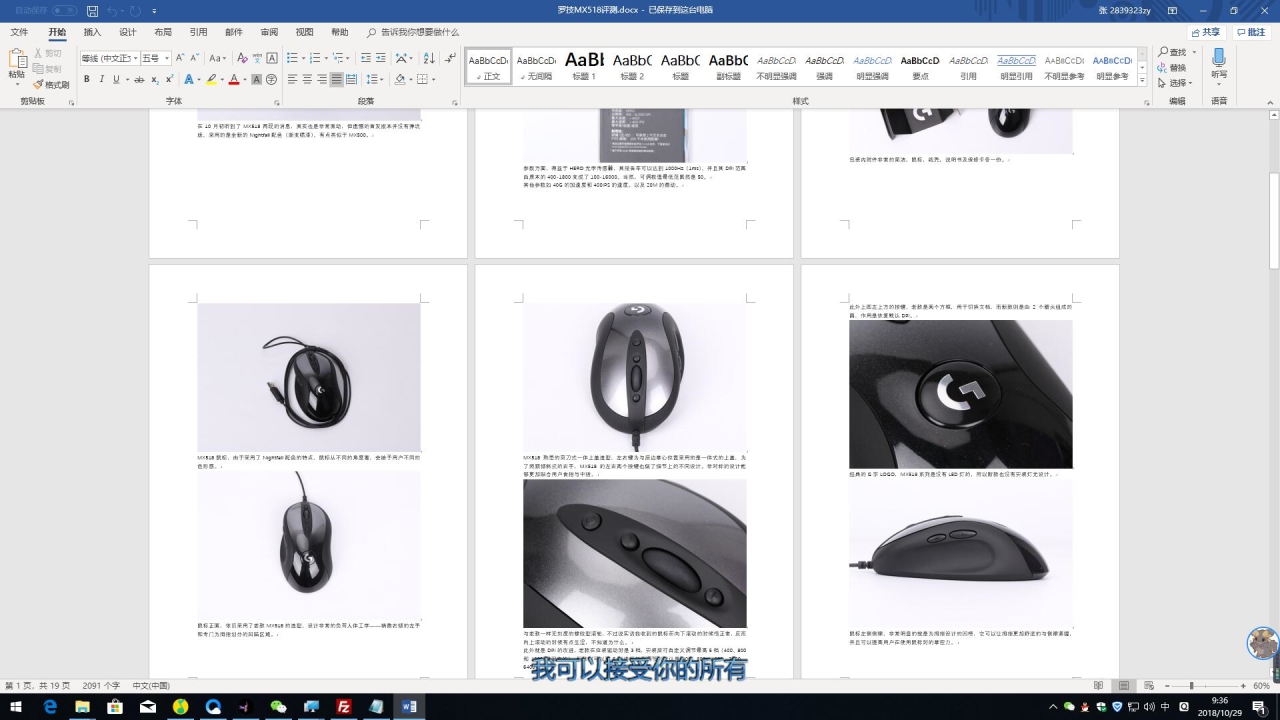Click the 共享 (Share) button
Viewport: 1280px width, 720px height.
pos(1206,32)
